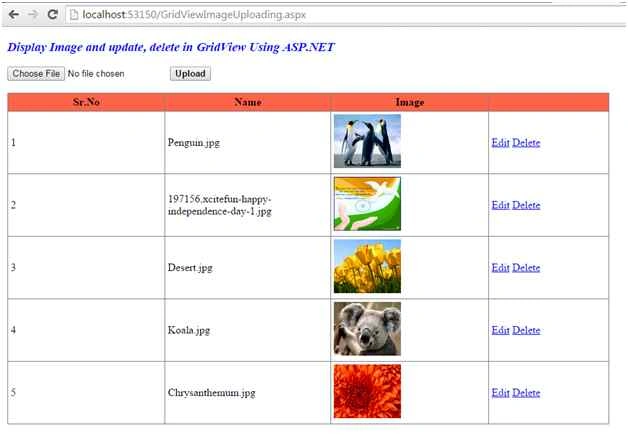Focus the localhost address bar URL
This screenshot has width=628, height=435.
click(194, 15)
